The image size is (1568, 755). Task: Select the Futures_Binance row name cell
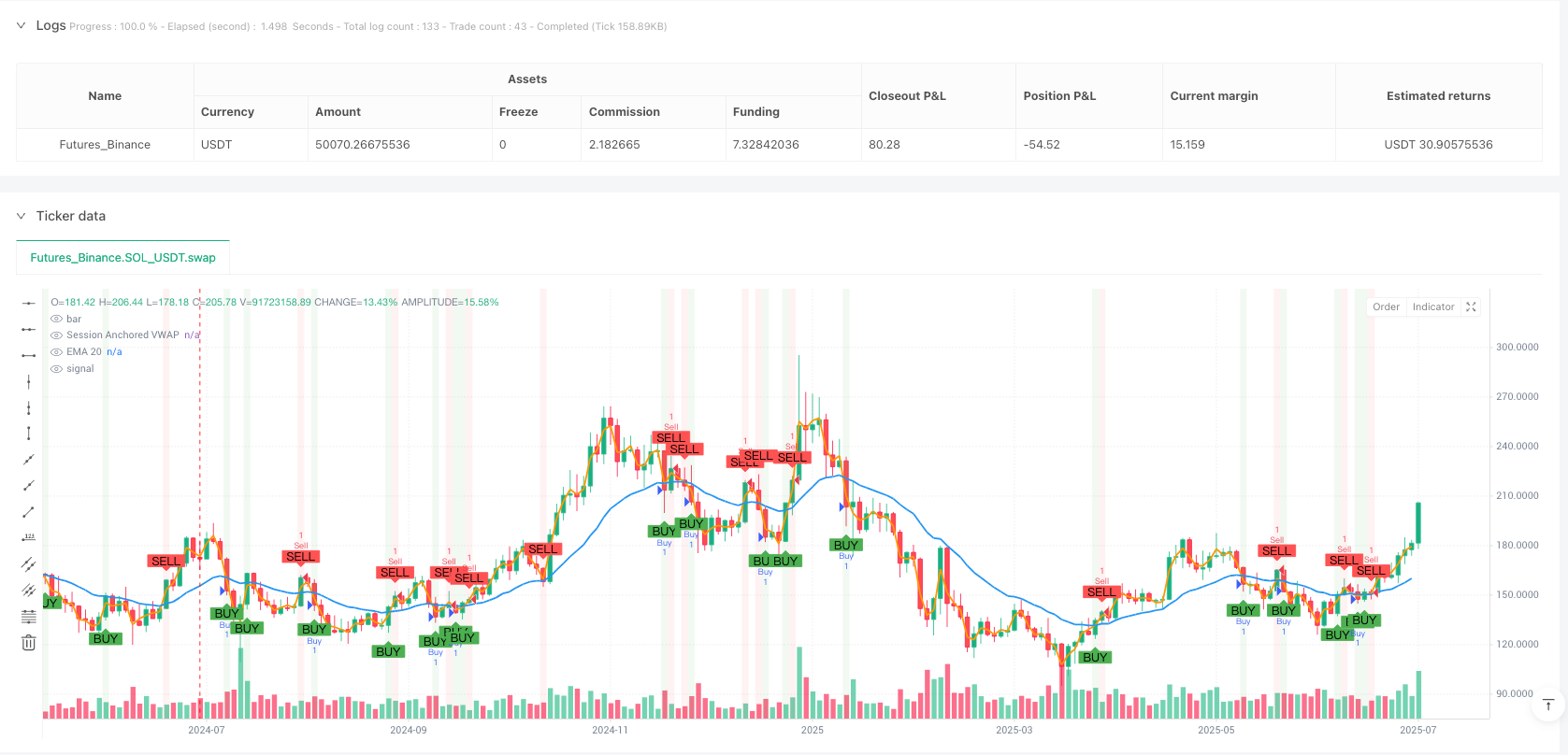(x=105, y=145)
